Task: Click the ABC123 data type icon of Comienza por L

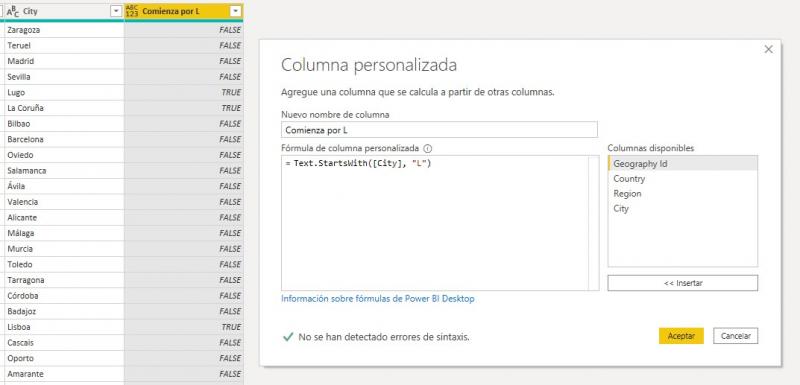Action: [132, 11]
